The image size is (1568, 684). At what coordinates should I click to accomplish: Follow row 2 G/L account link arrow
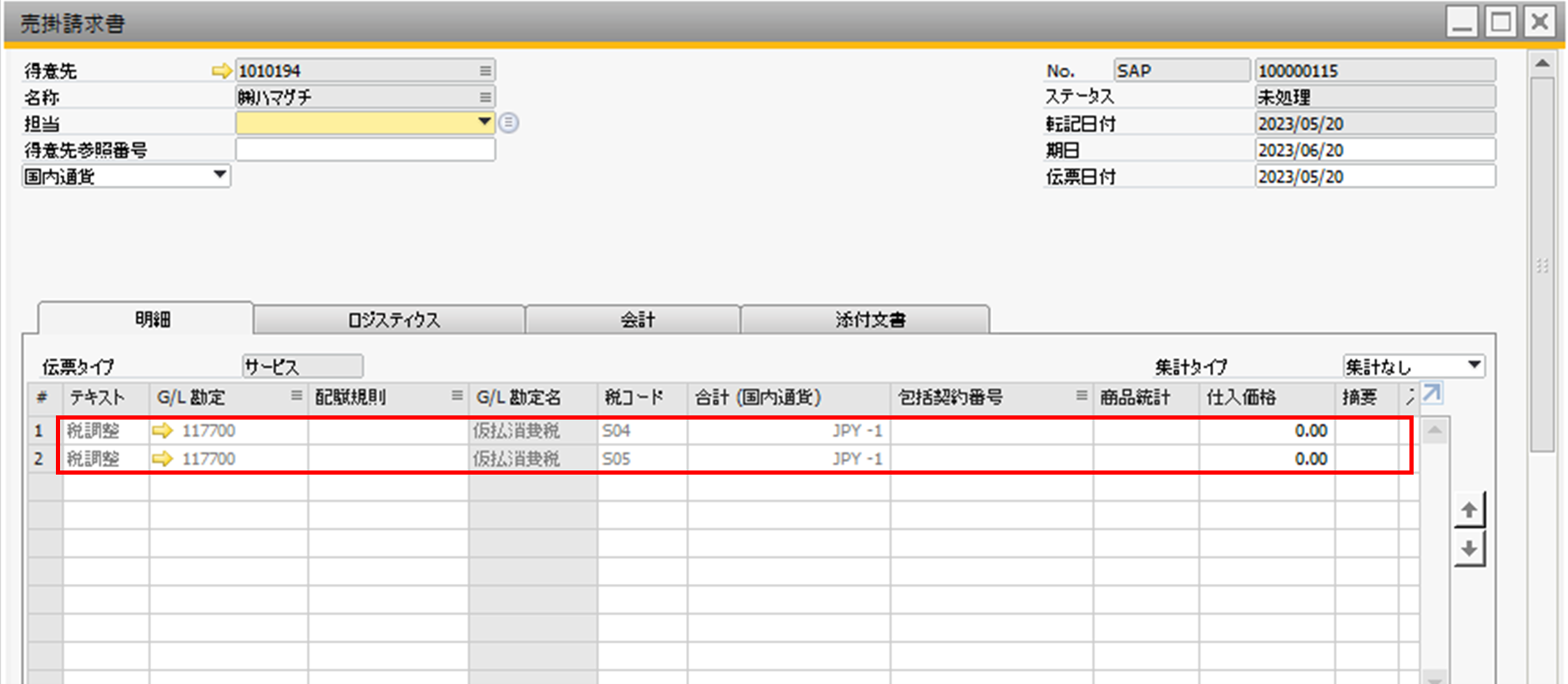click(163, 459)
